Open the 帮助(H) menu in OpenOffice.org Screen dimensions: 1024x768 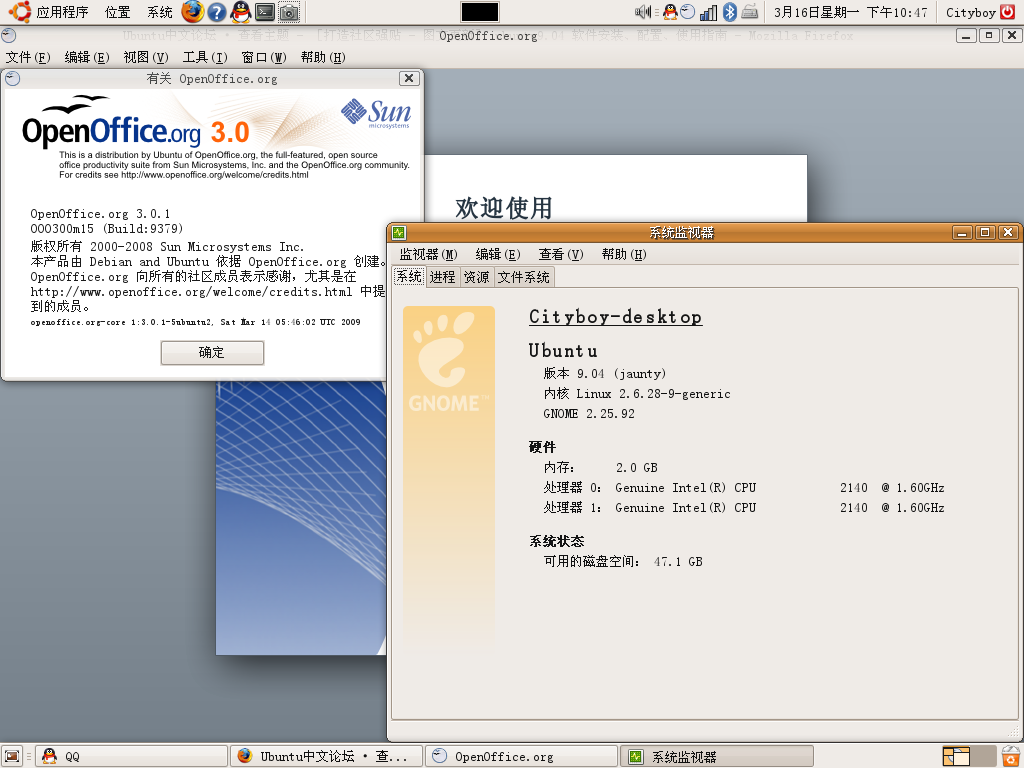pos(323,57)
